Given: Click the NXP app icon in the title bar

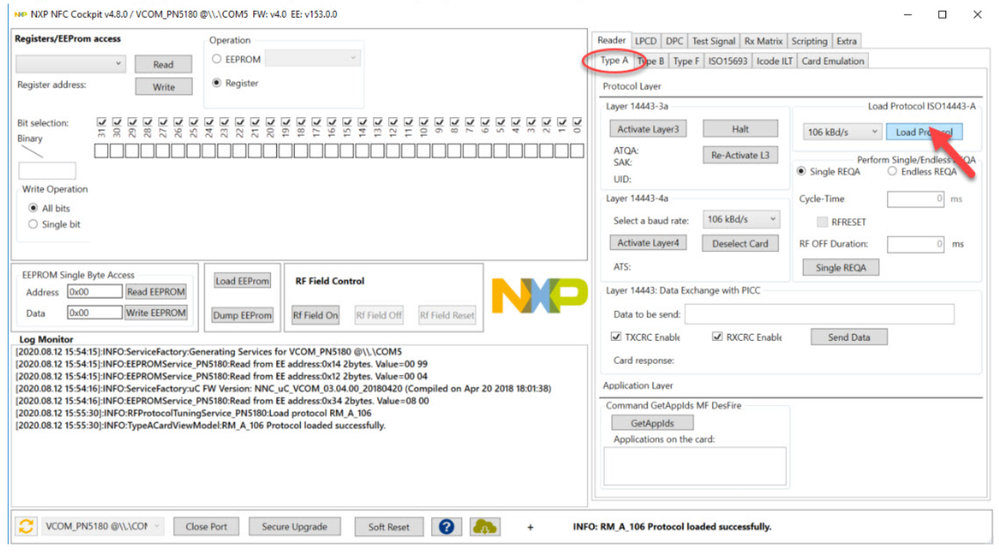Looking at the screenshot, I should click(x=20, y=14).
